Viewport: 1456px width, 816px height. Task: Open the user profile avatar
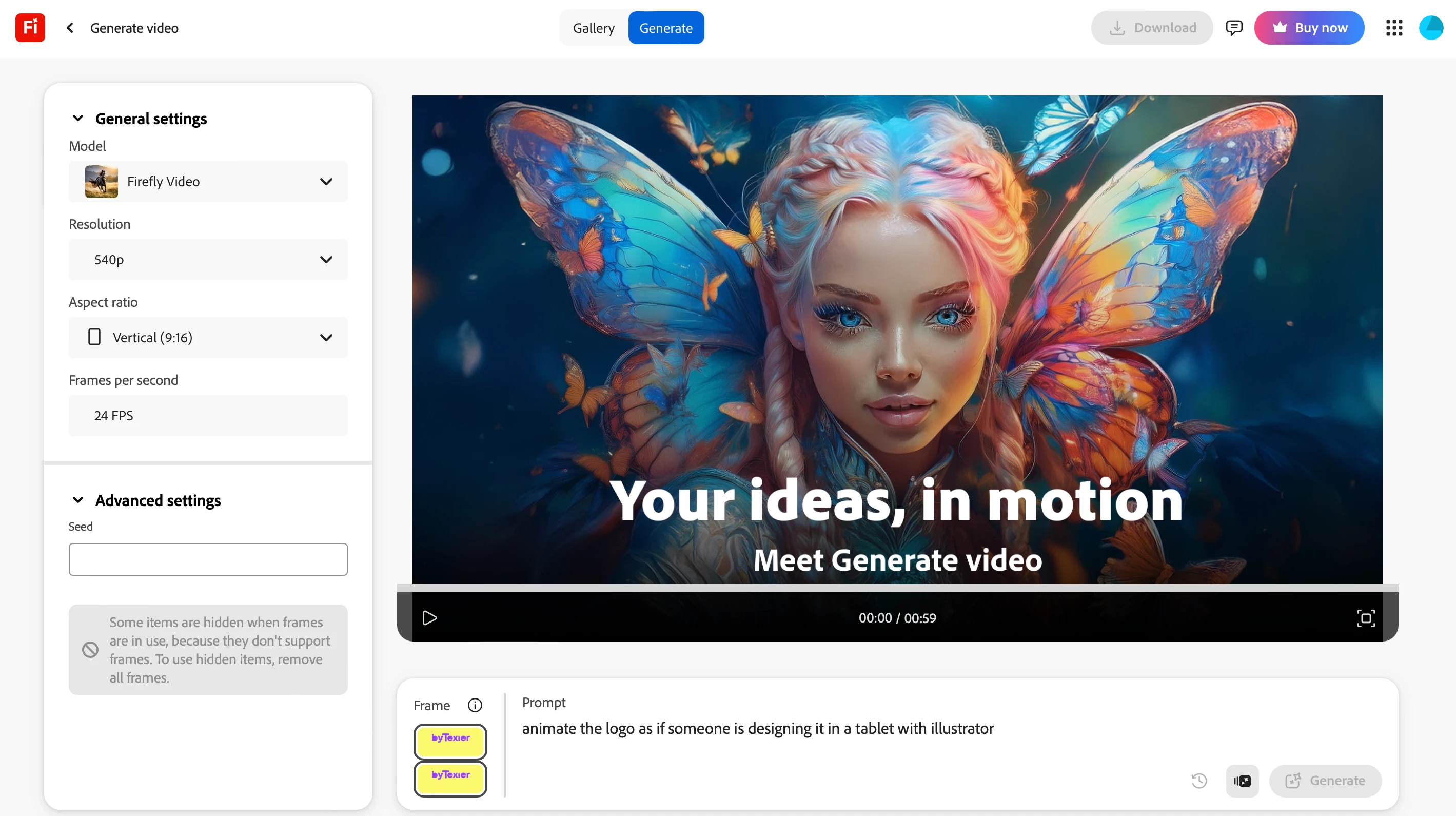[x=1430, y=28]
